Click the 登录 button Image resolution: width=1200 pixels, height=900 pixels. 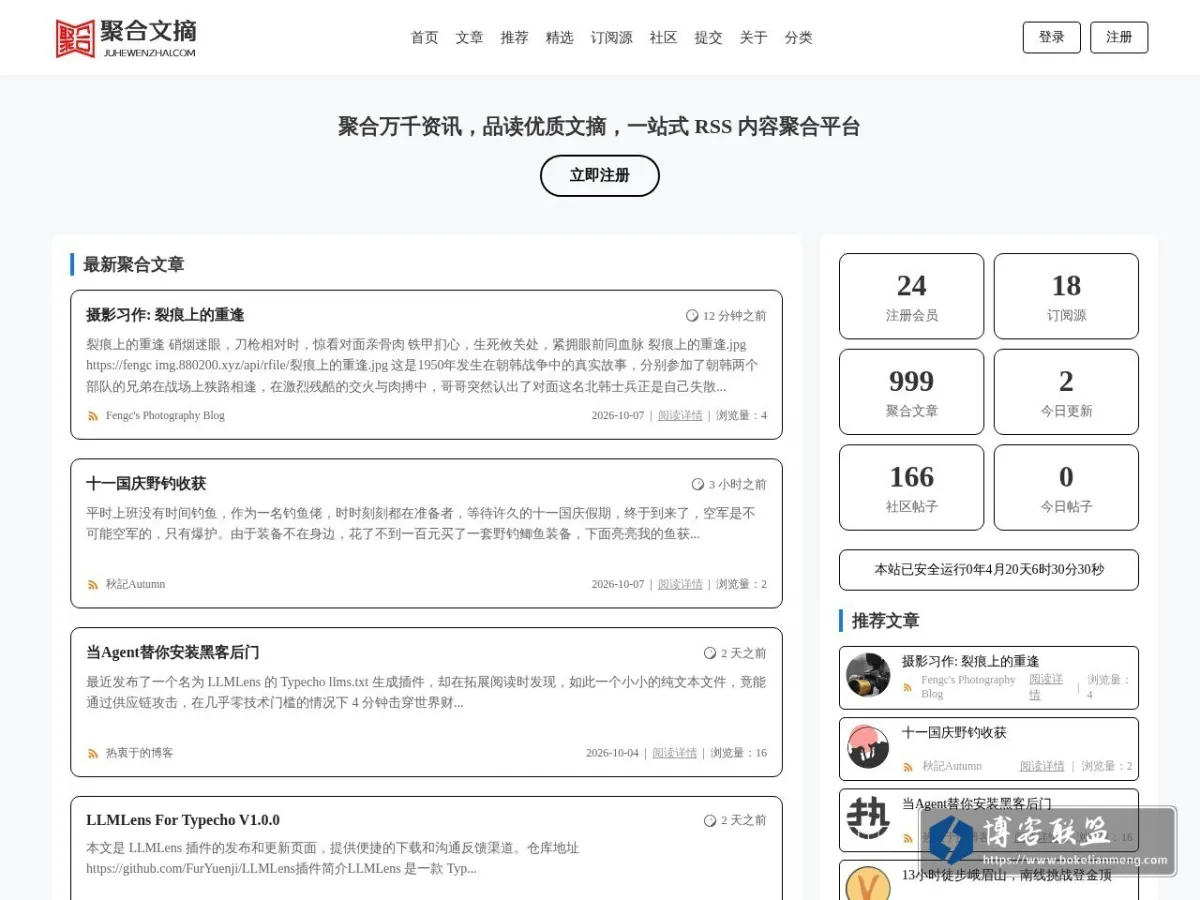click(1051, 37)
